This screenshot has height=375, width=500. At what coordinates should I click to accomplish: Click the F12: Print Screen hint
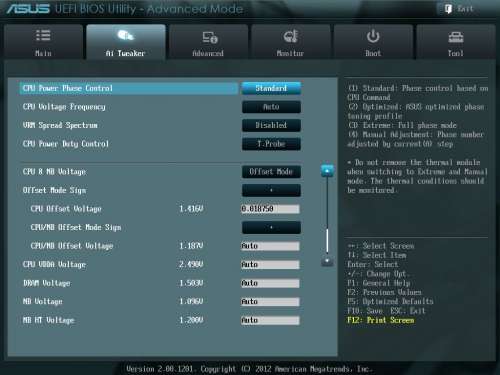click(381, 320)
